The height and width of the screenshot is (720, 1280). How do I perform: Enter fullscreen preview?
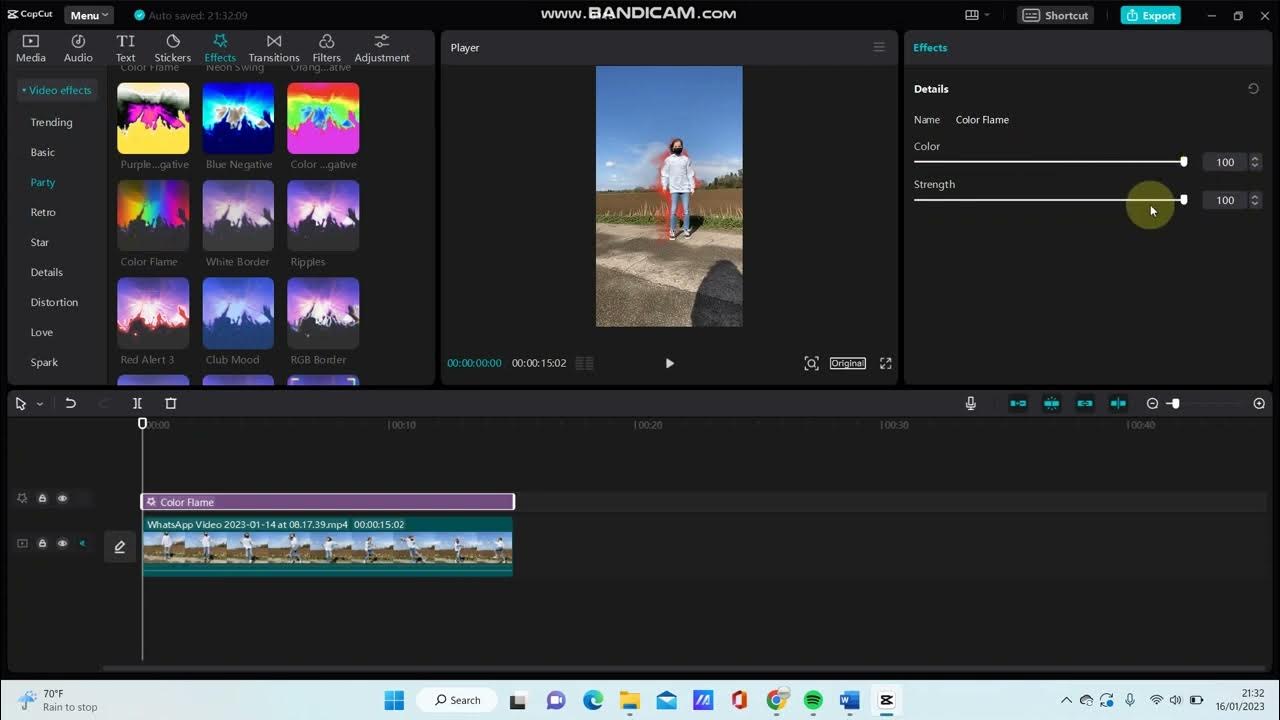click(885, 363)
